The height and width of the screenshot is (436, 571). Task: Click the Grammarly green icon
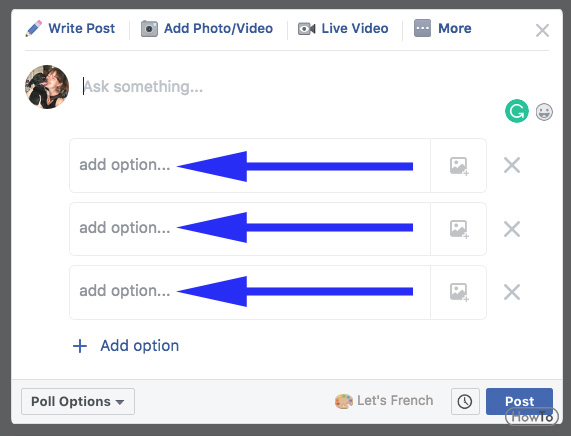pos(516,111)
